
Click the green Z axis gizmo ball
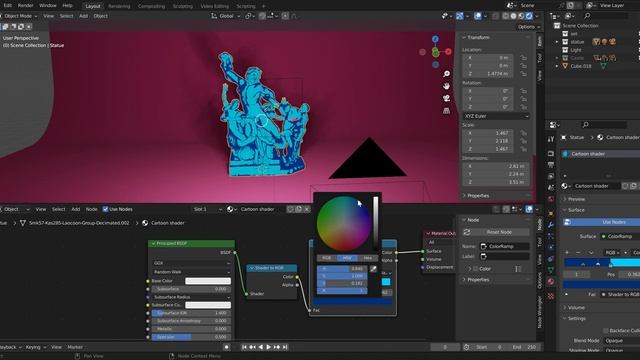(436, 52)
